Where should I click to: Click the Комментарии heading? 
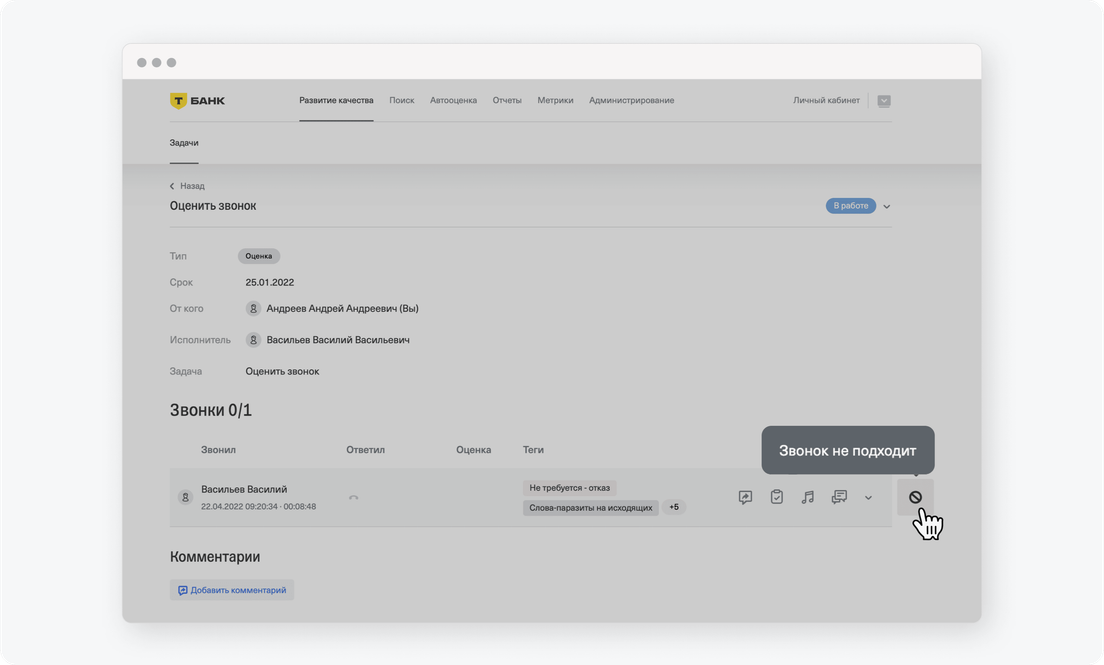[215, 557]
